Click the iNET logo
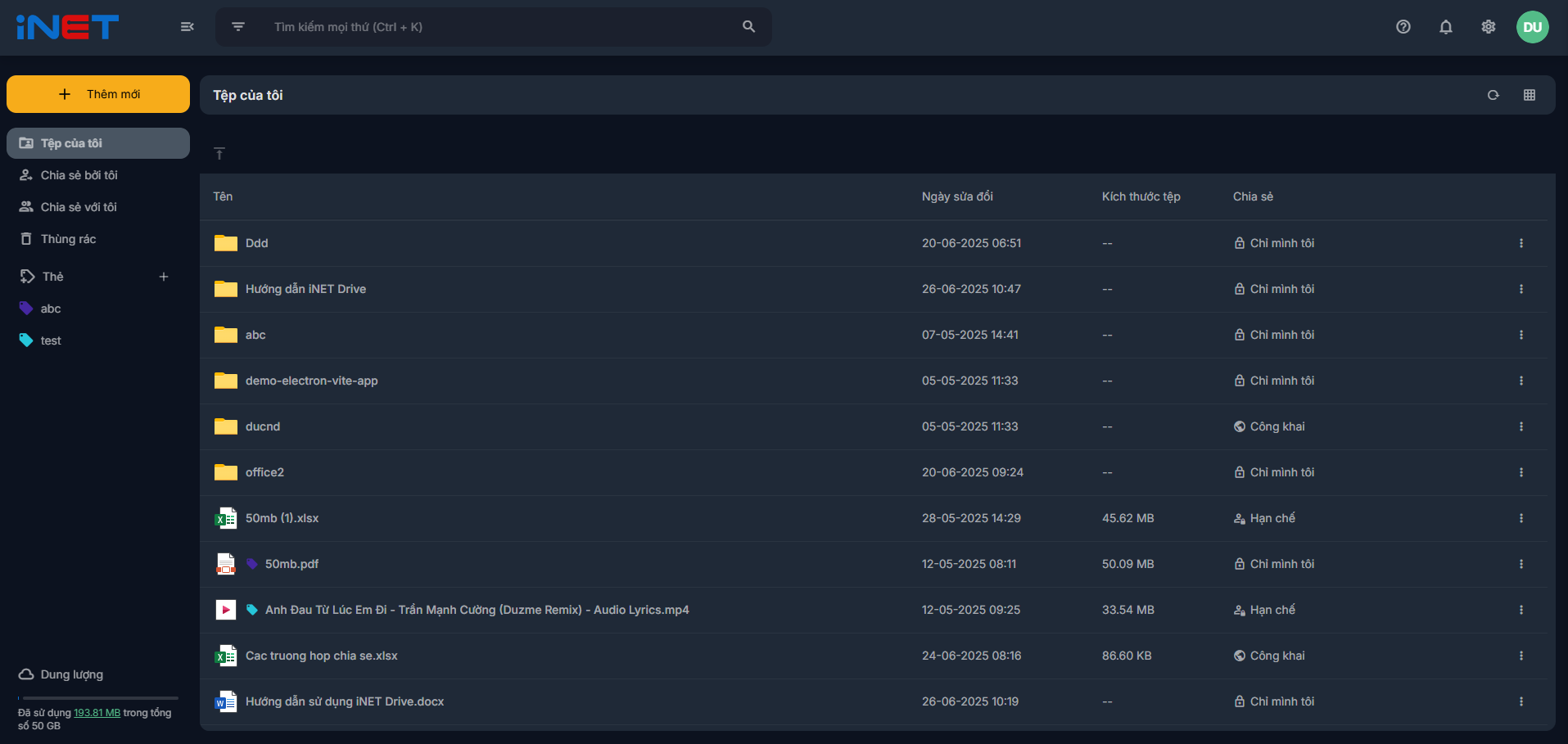The width and height of the screenshot is (1568, 744). 67,27
